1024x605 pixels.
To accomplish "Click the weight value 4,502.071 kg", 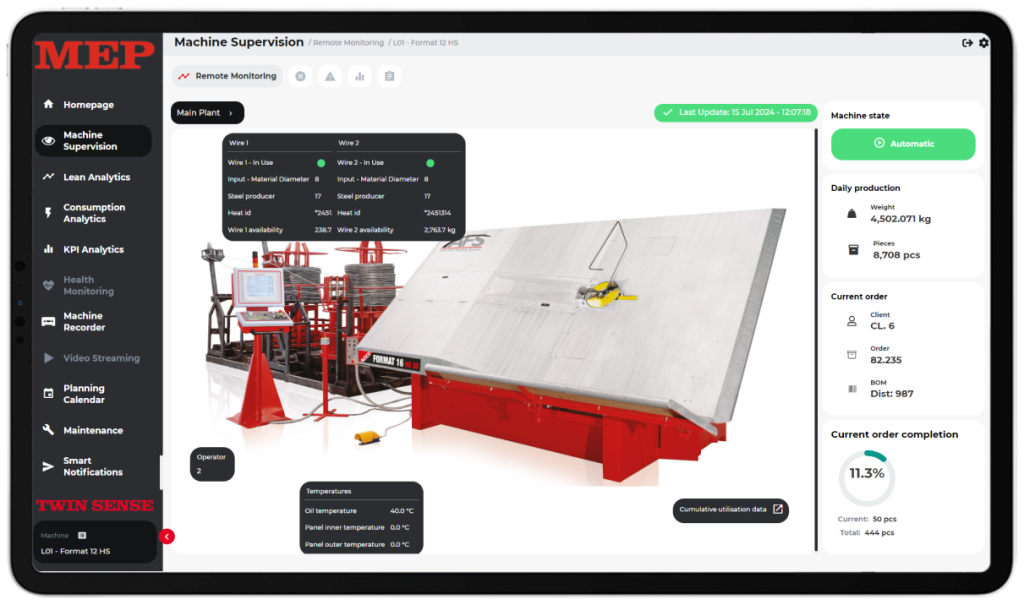I will 901,220.
